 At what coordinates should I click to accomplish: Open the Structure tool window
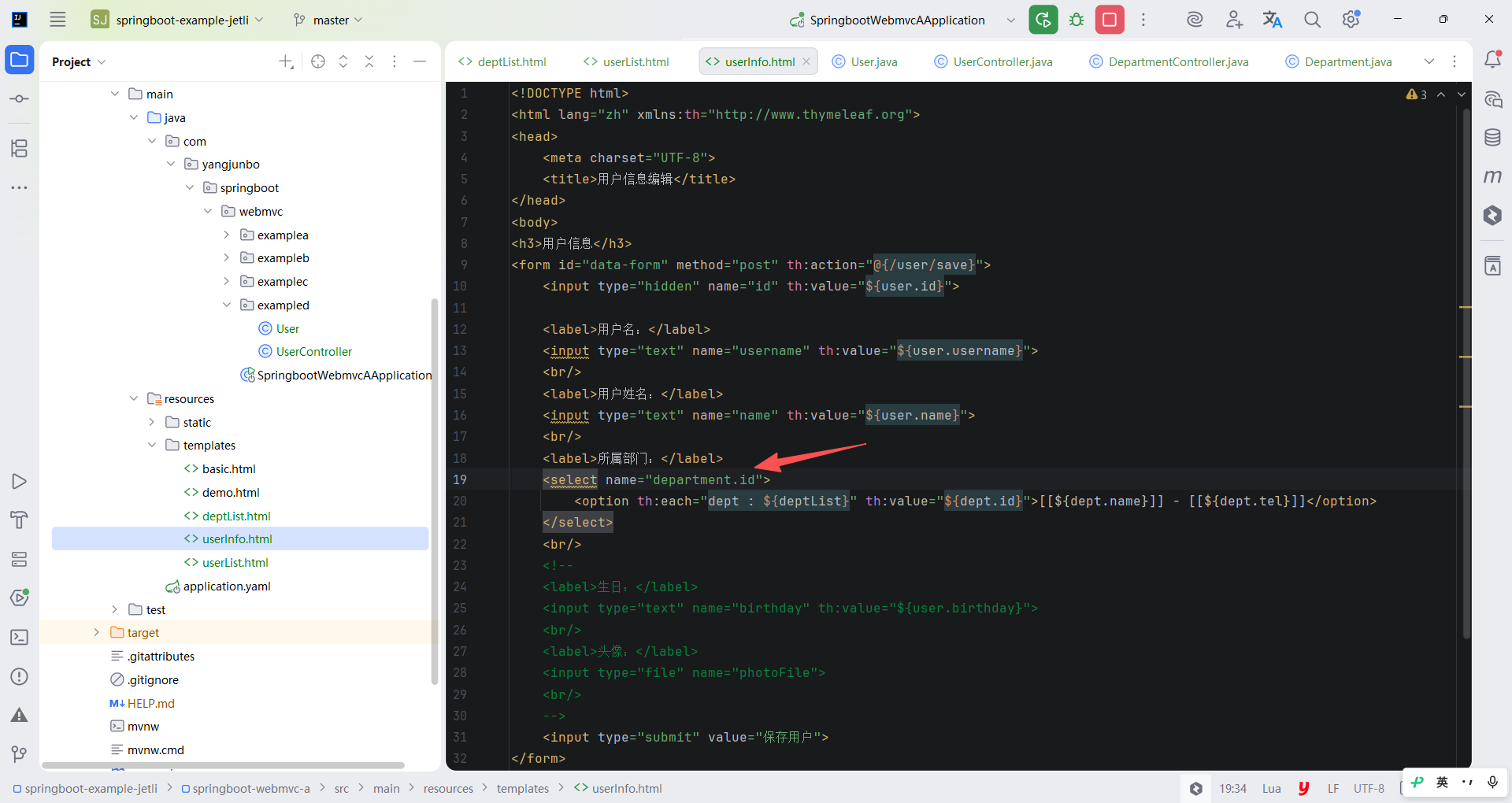click(x=20, y=148)
